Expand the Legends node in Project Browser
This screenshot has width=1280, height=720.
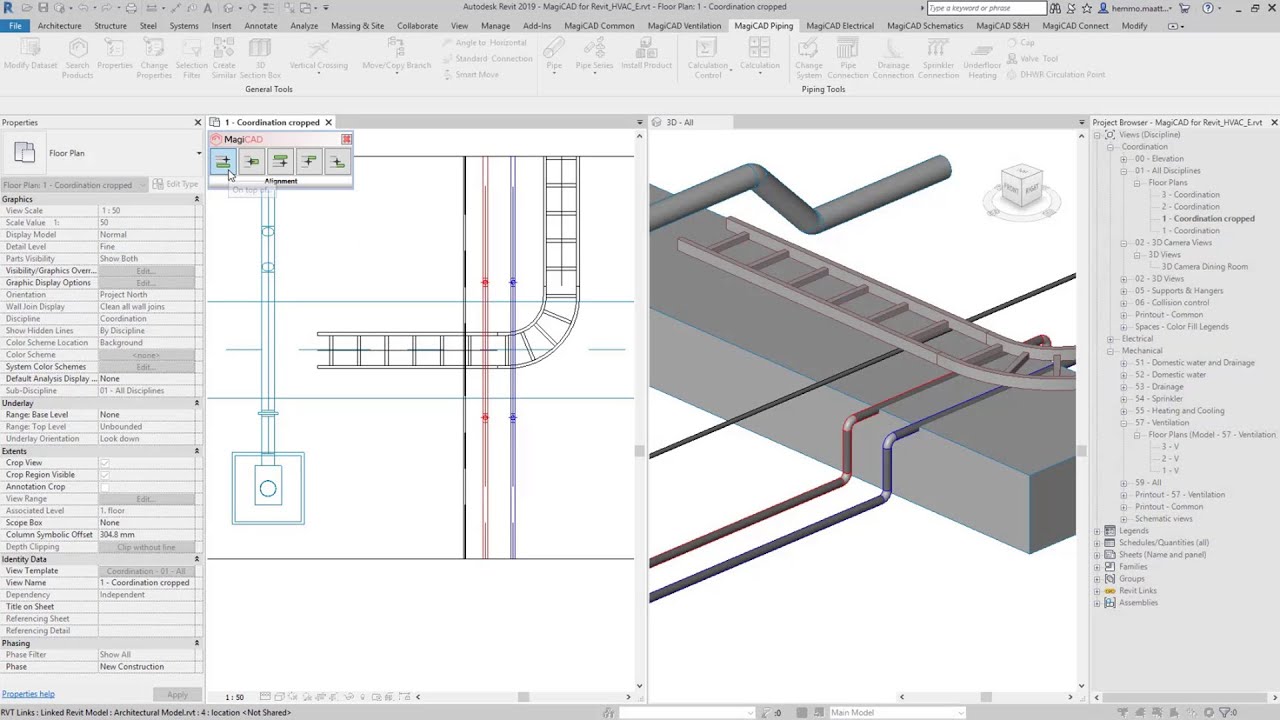(x=1097, y=531)
